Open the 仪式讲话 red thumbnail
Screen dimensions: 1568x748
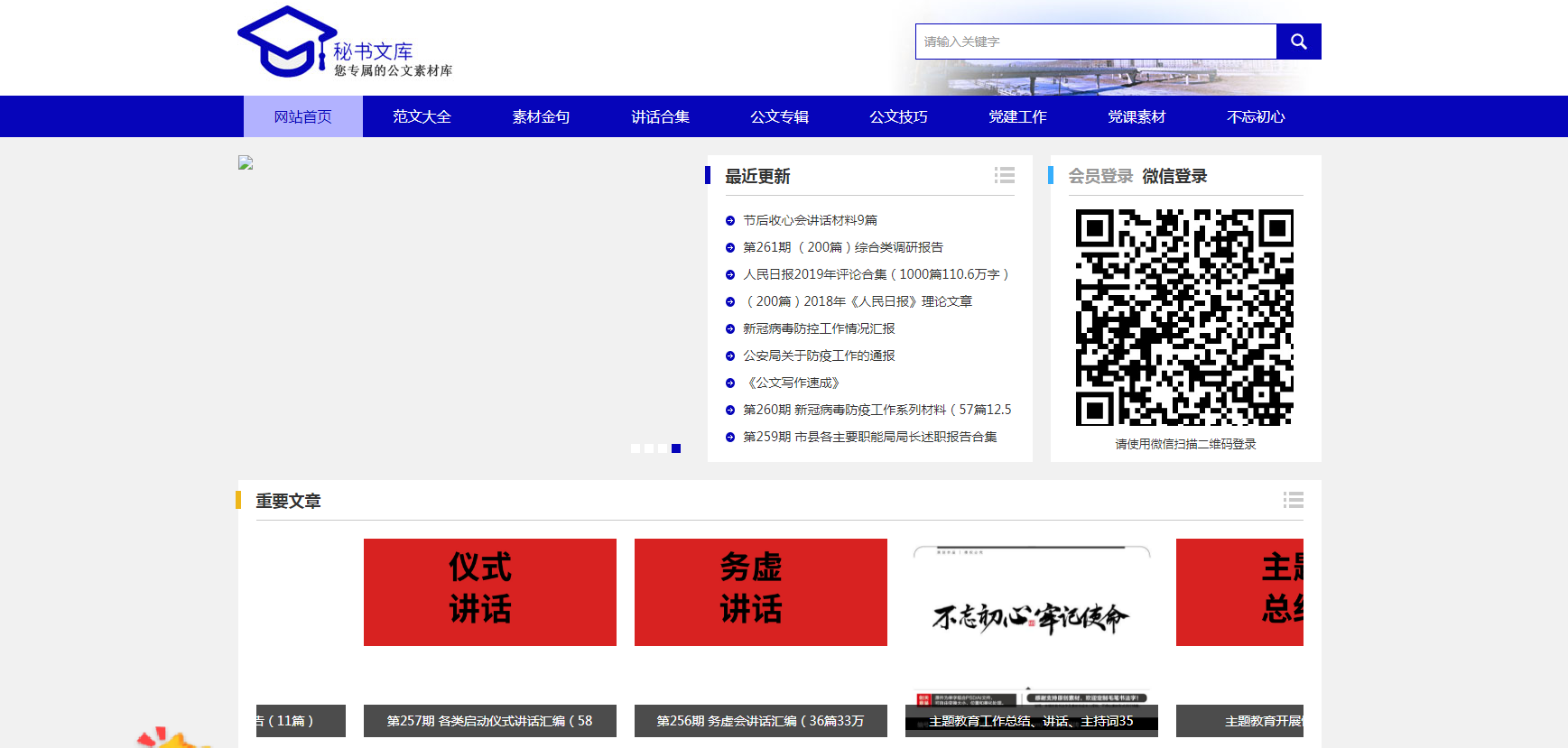coord(489,592)
